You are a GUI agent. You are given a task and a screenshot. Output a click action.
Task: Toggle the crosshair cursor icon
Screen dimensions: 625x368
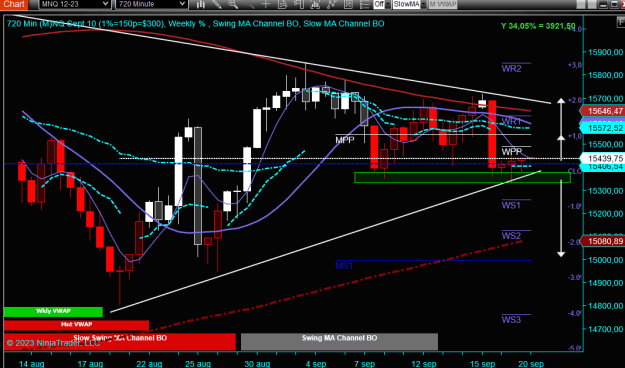pos(266,4)
